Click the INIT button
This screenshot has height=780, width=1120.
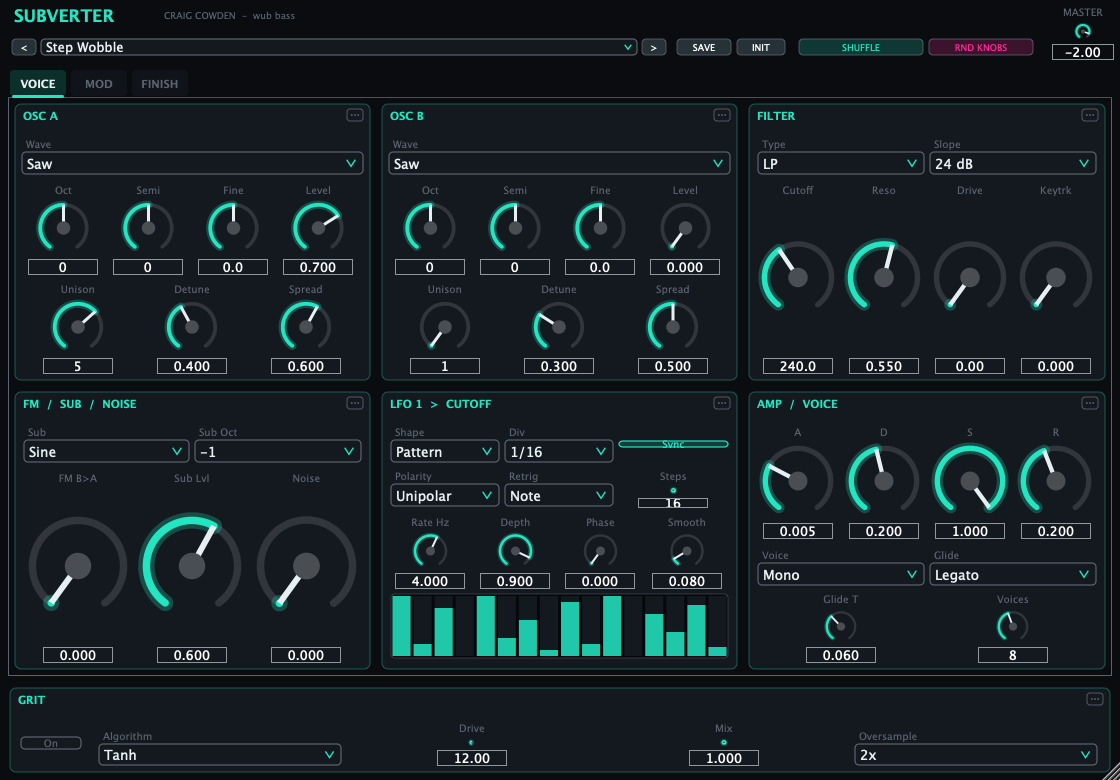[761, 47]
